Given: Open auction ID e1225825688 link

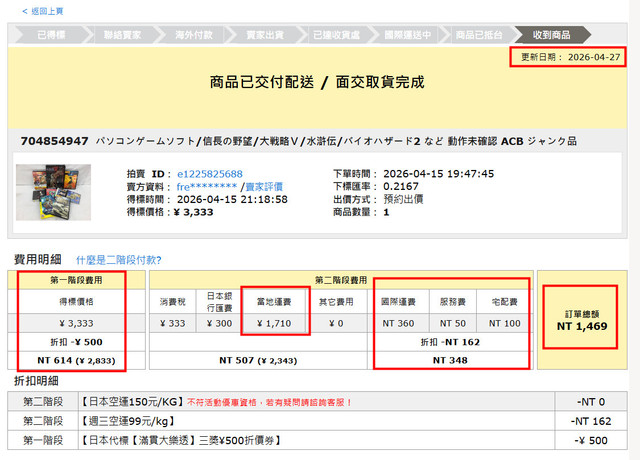Looking at the screenshot, I should tap(210, 174).
